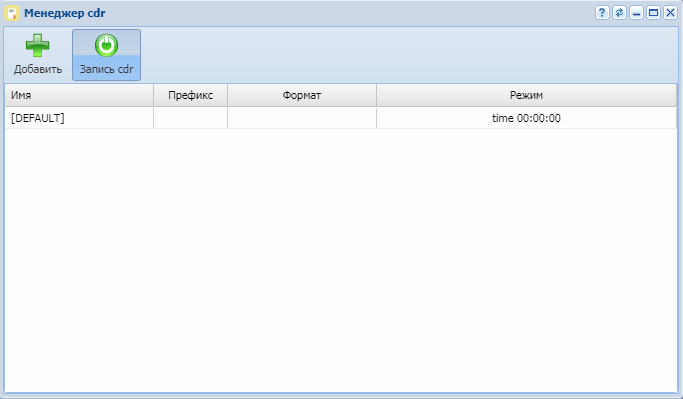Maximize the Менеджер cdr window

click(x=653, y=13)
